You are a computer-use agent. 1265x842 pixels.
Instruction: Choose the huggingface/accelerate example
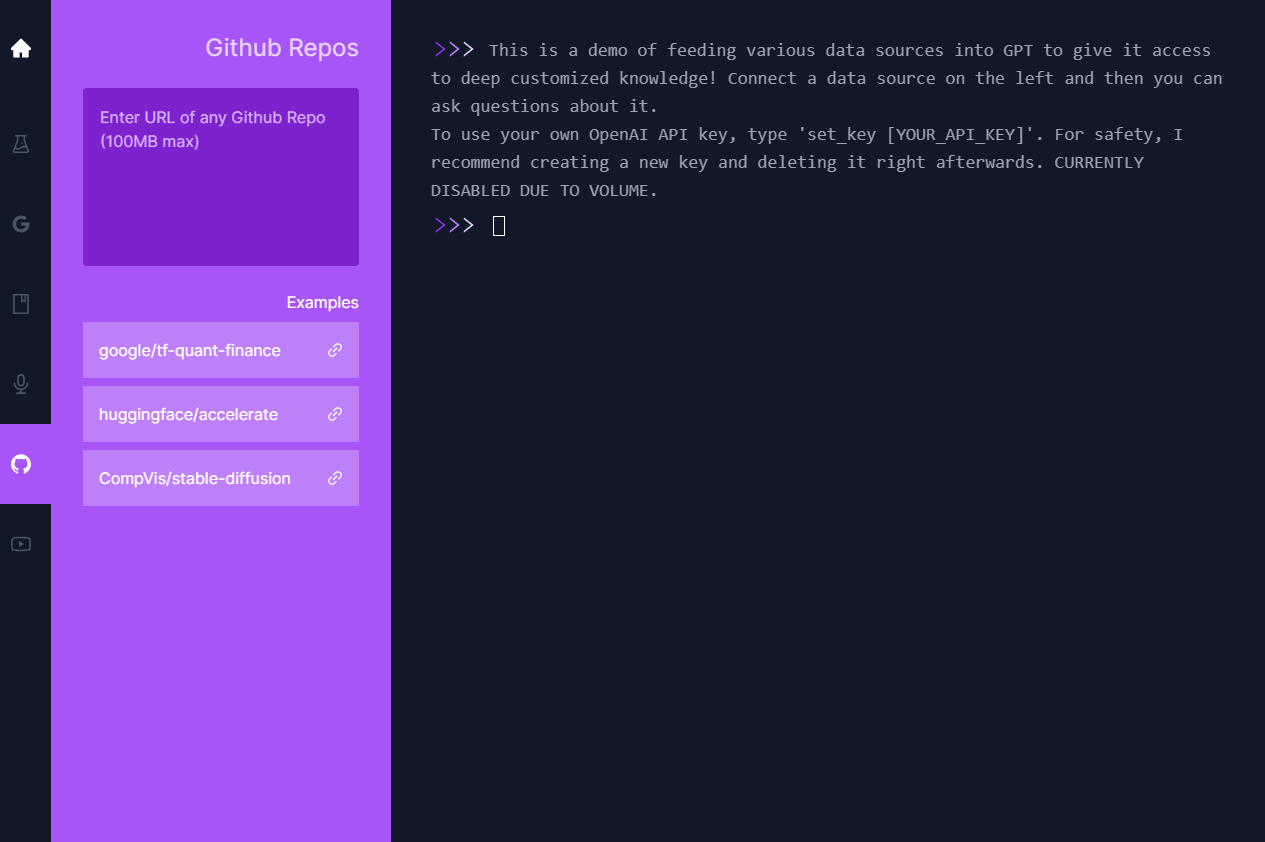[x=221, y=414]
